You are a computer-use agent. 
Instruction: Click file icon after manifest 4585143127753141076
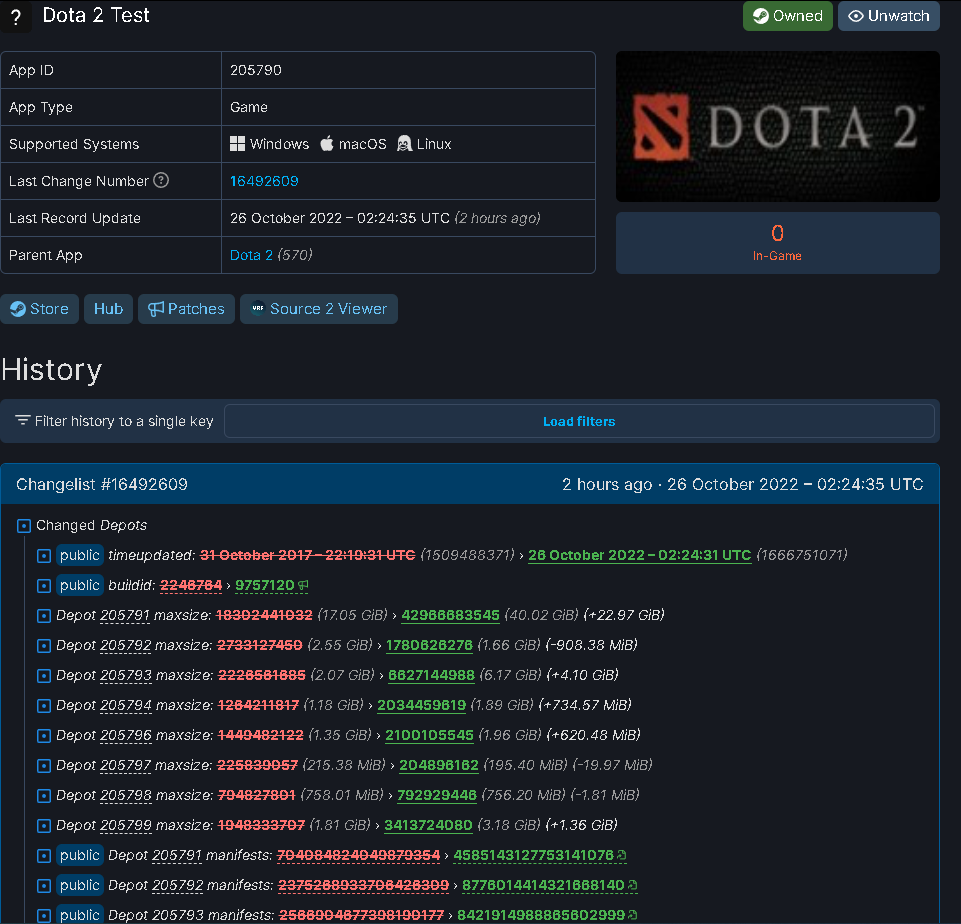[621, 855]
